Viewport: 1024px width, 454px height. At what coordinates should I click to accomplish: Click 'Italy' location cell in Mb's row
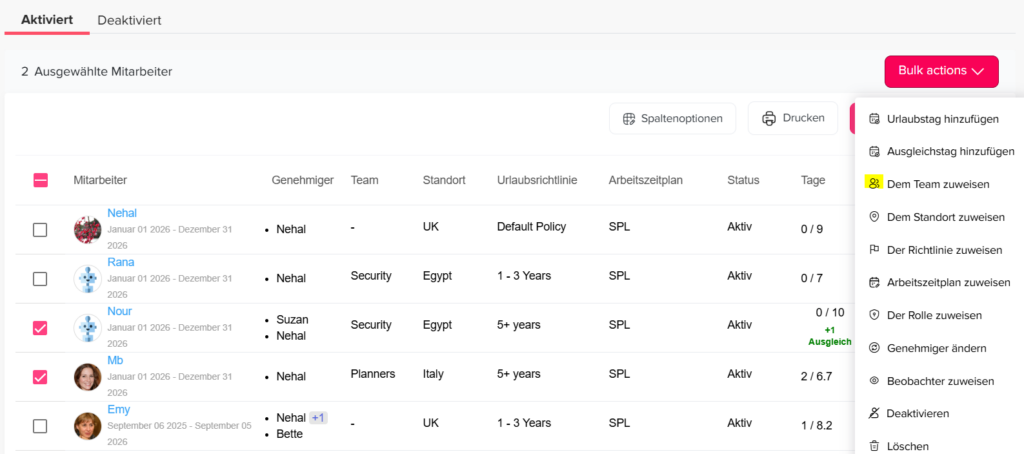(x=433, y=374)
